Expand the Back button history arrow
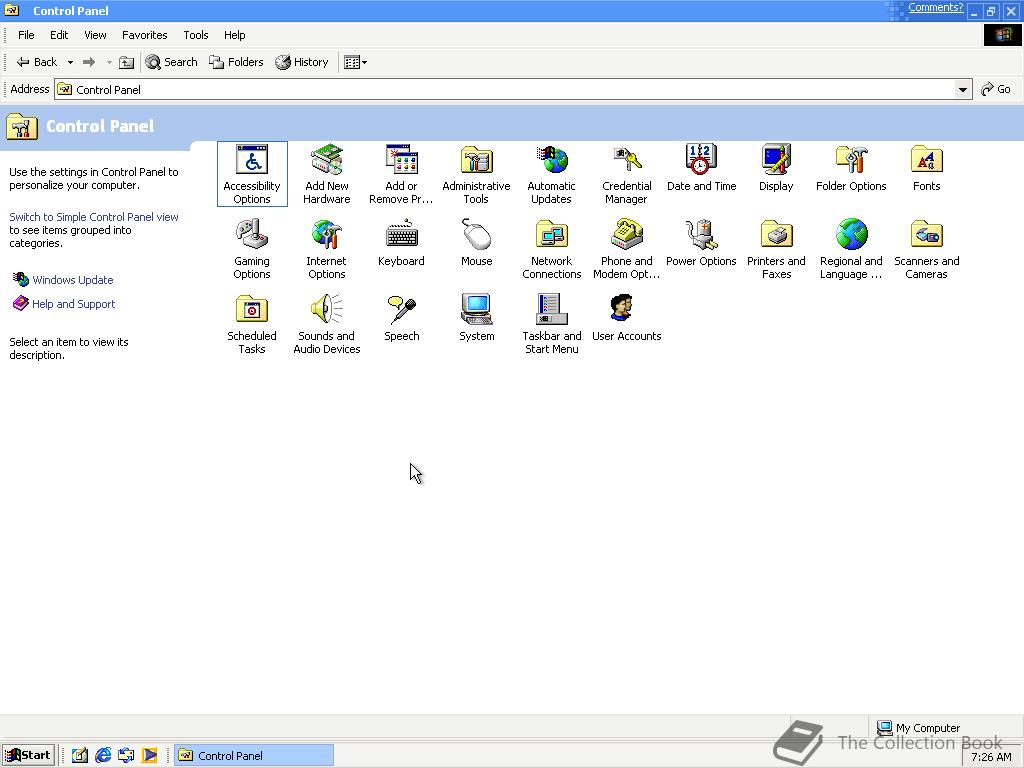 (70, 62)
